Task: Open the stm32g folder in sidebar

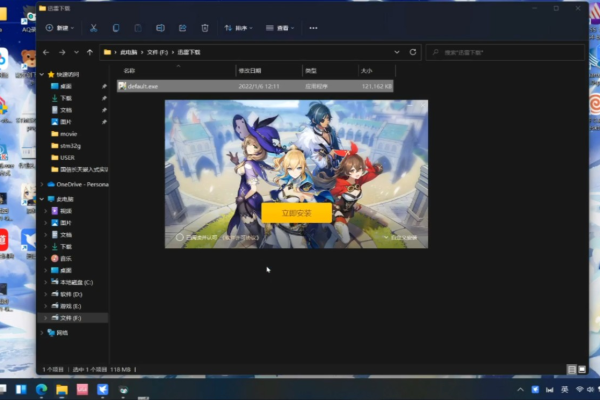Action: [x=70, y=146]
